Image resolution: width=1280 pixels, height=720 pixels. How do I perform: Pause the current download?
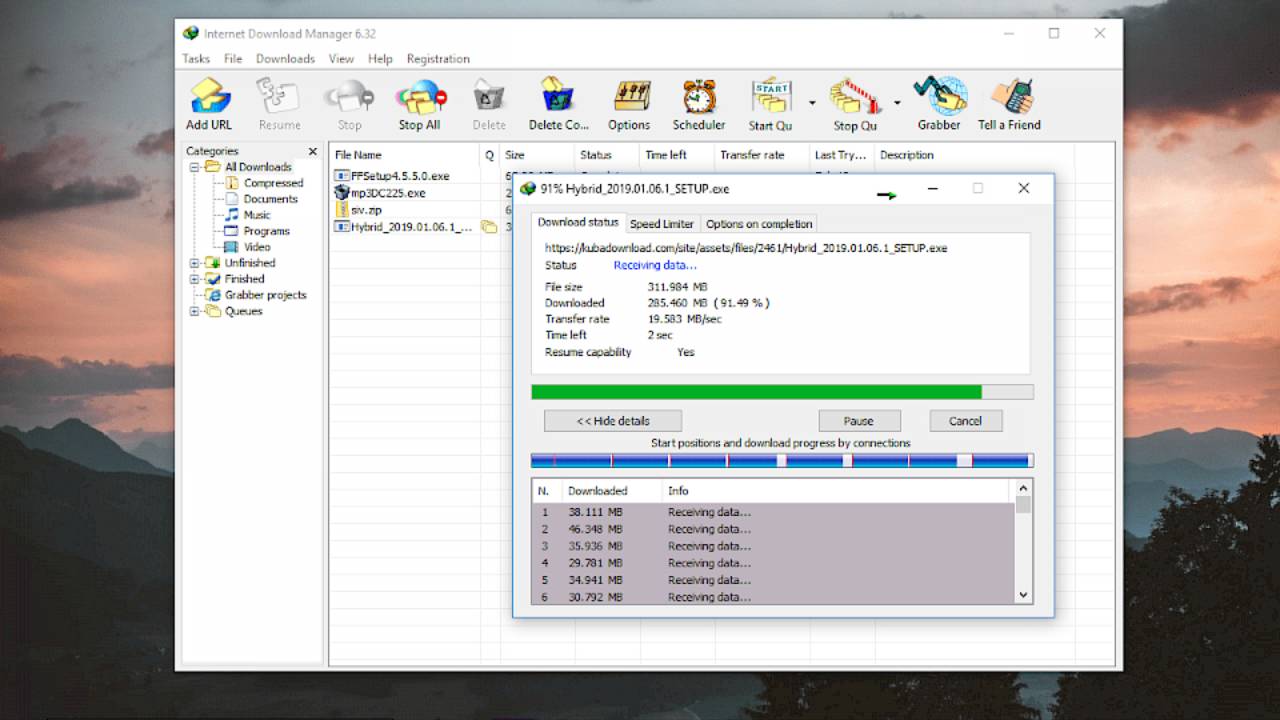click(x=859, y=421)
